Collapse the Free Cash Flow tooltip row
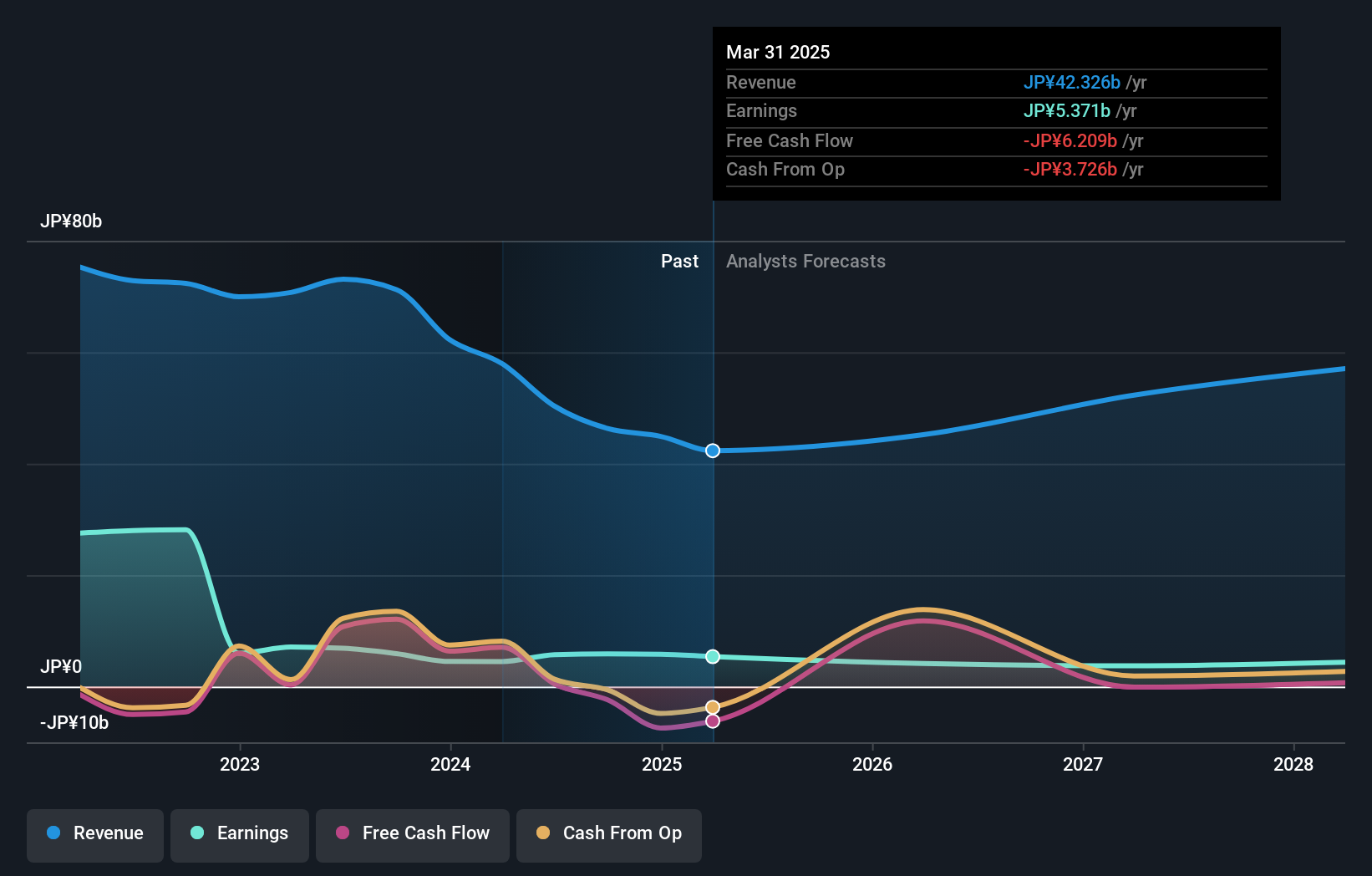The width and height of the screenshot is (1372, 876). 790,140
